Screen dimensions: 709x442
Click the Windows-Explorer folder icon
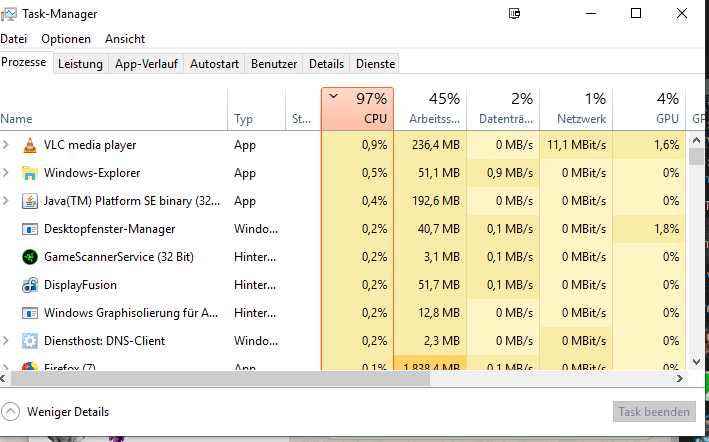pos(30,173)
